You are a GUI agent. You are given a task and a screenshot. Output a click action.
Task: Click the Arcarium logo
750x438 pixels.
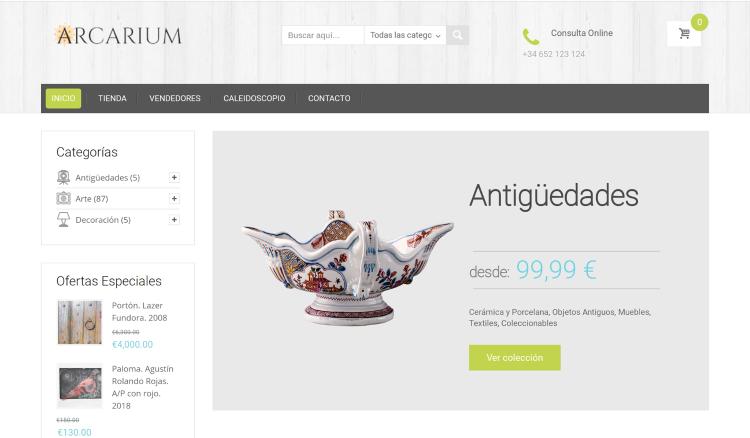point(118,35)
